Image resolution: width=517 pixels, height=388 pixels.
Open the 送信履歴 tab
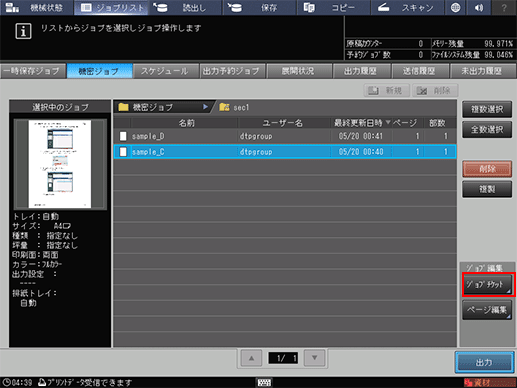coord(420,71)
